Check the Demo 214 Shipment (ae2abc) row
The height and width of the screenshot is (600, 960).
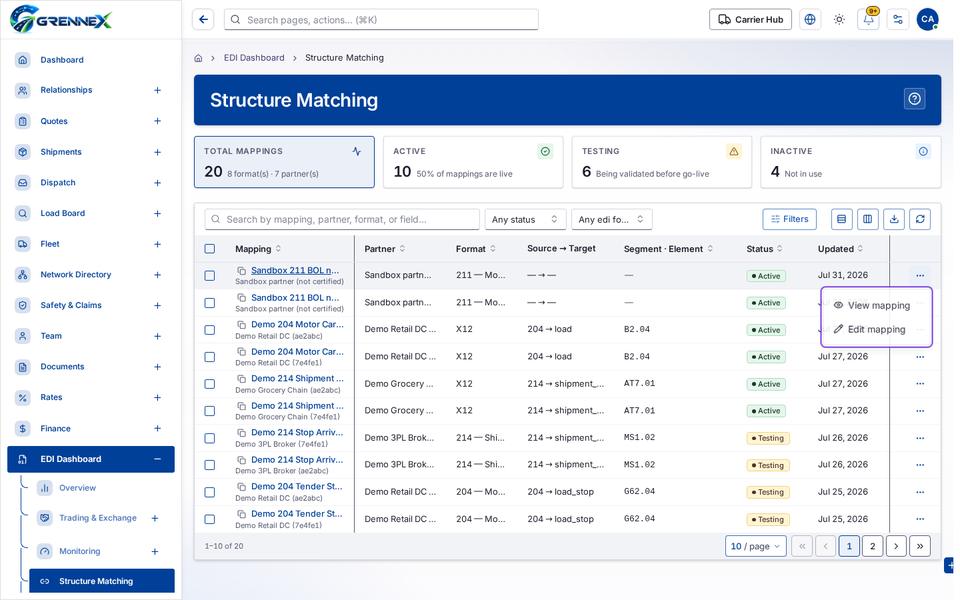click(x=209, y=384)
